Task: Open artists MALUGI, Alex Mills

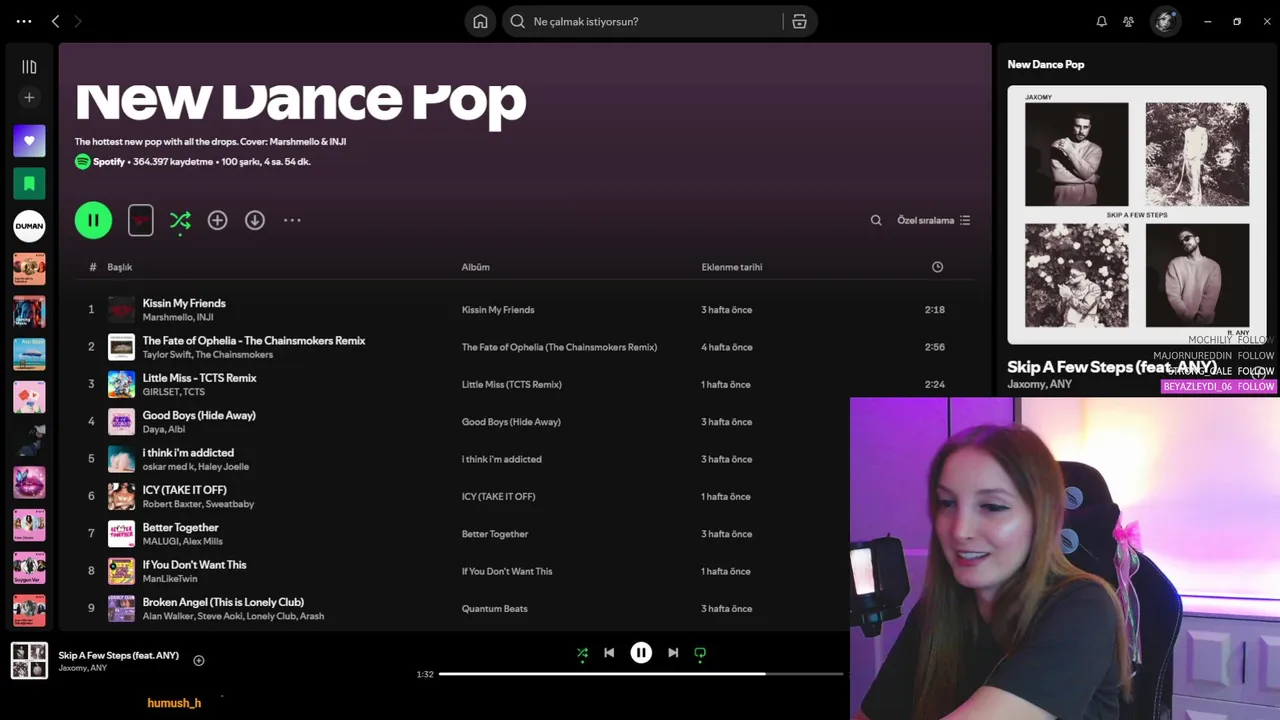Action: [x=182, y=541]
